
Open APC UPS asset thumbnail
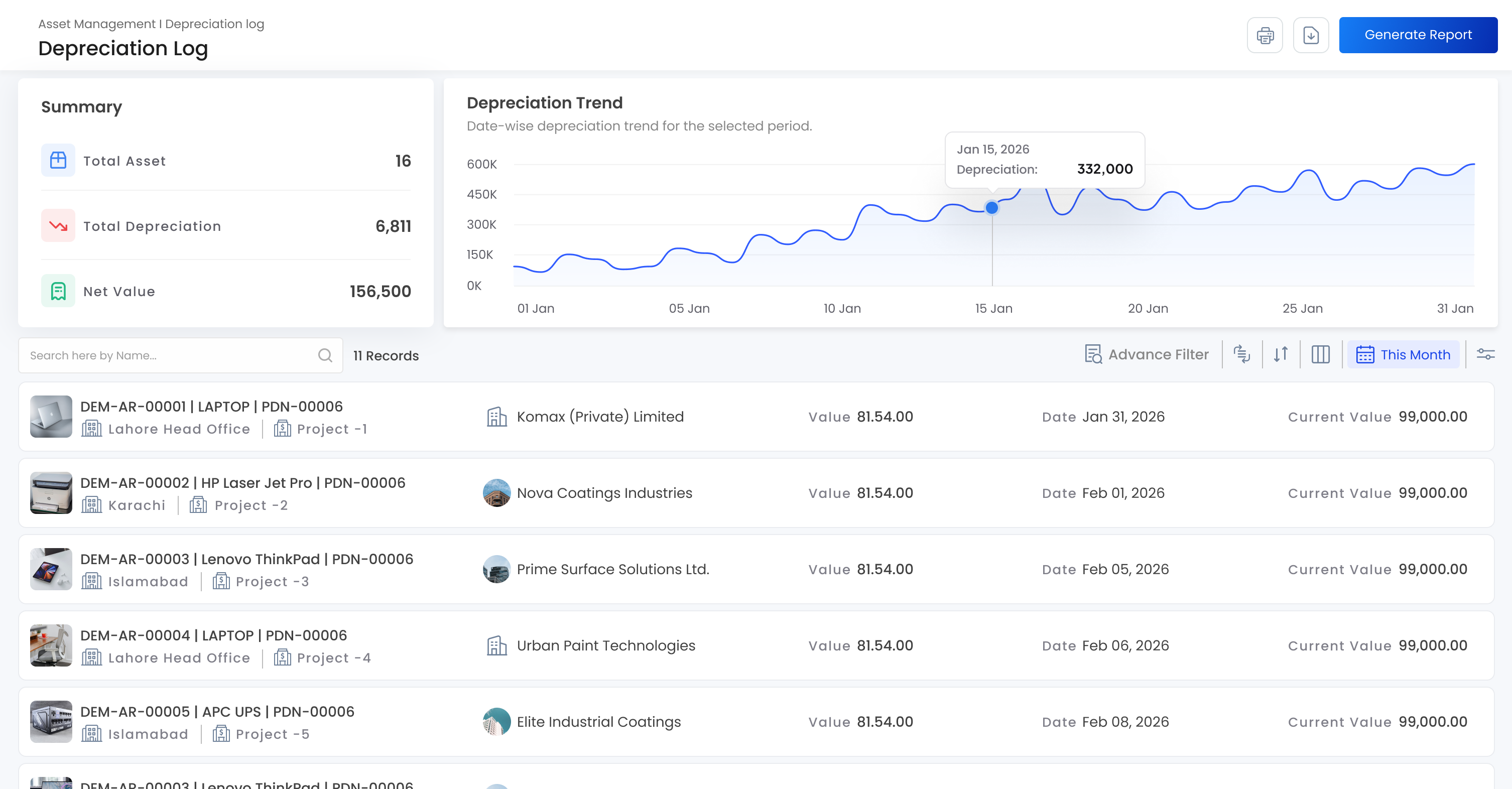(51, 721)
